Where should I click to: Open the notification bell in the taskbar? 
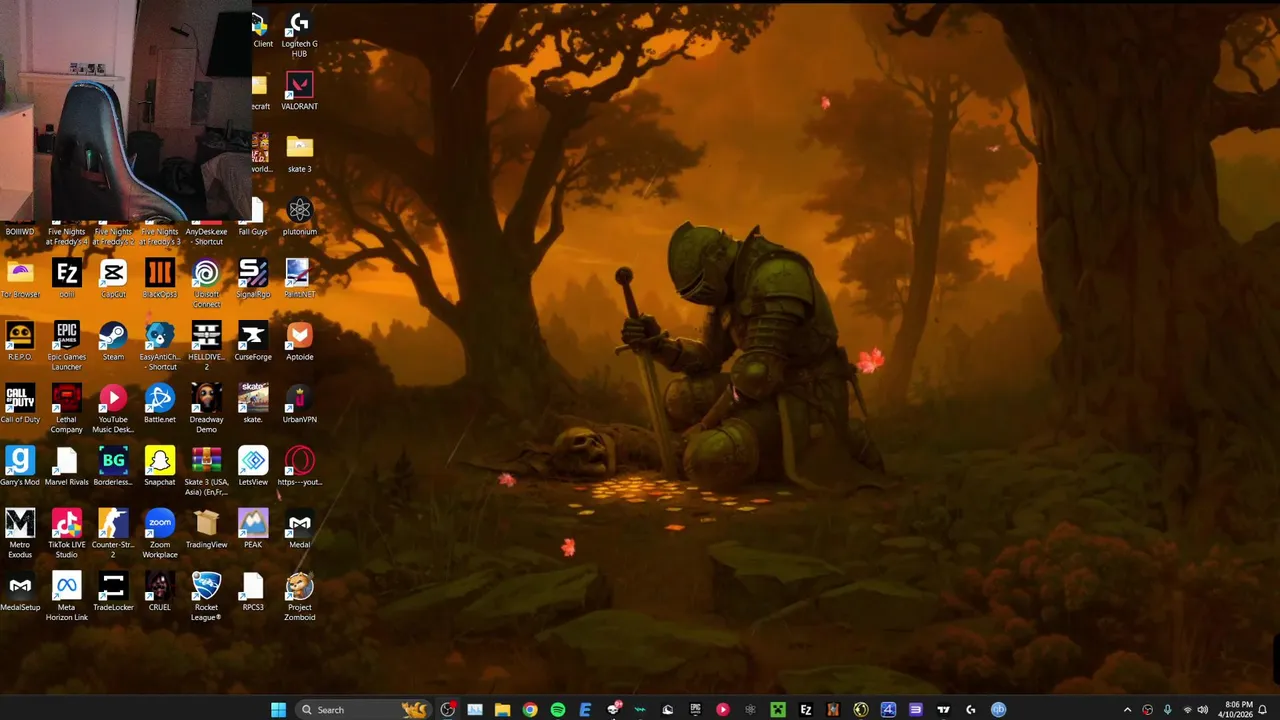(x=1263, y=710)
